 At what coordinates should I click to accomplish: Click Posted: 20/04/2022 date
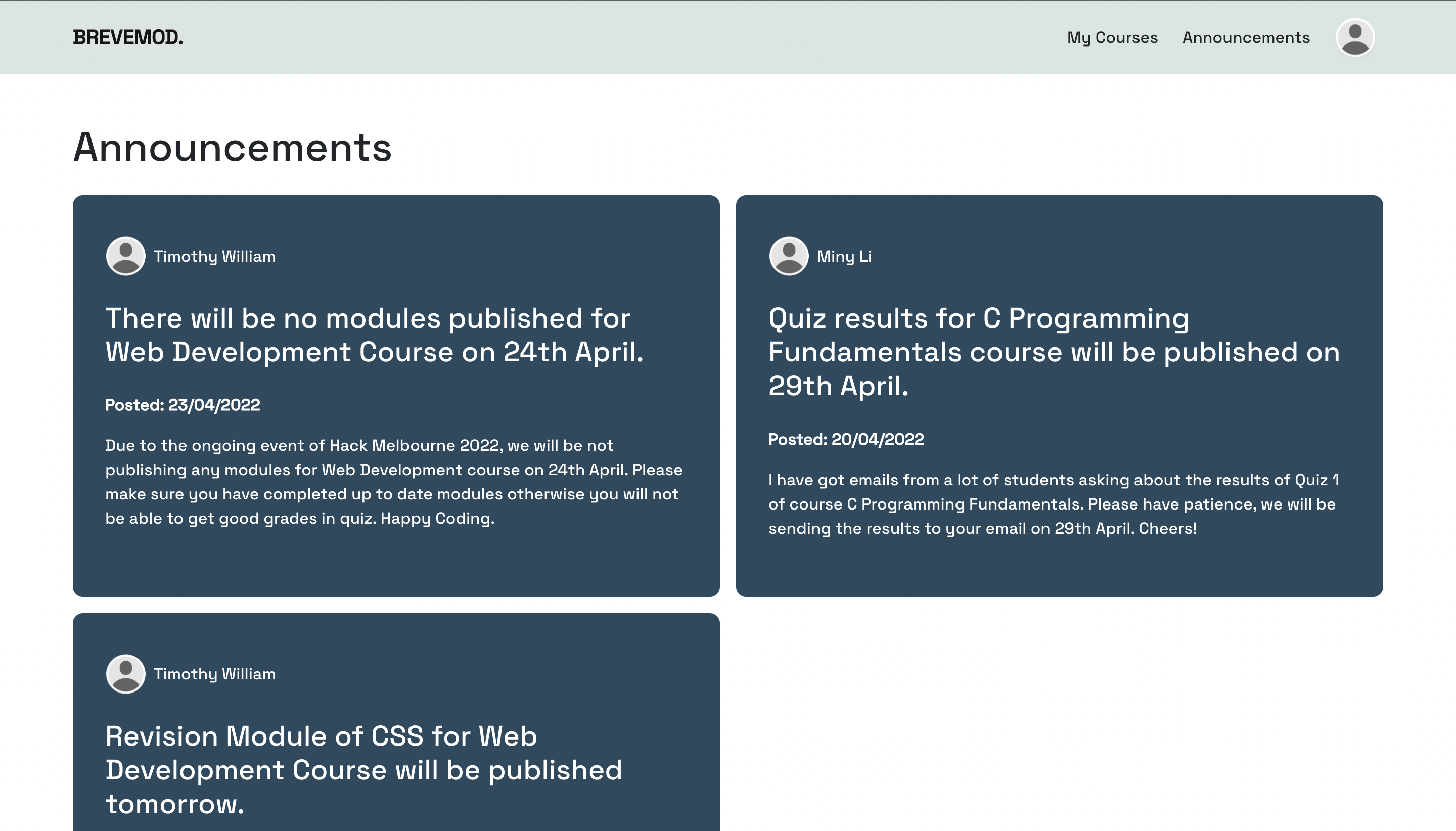846,439
